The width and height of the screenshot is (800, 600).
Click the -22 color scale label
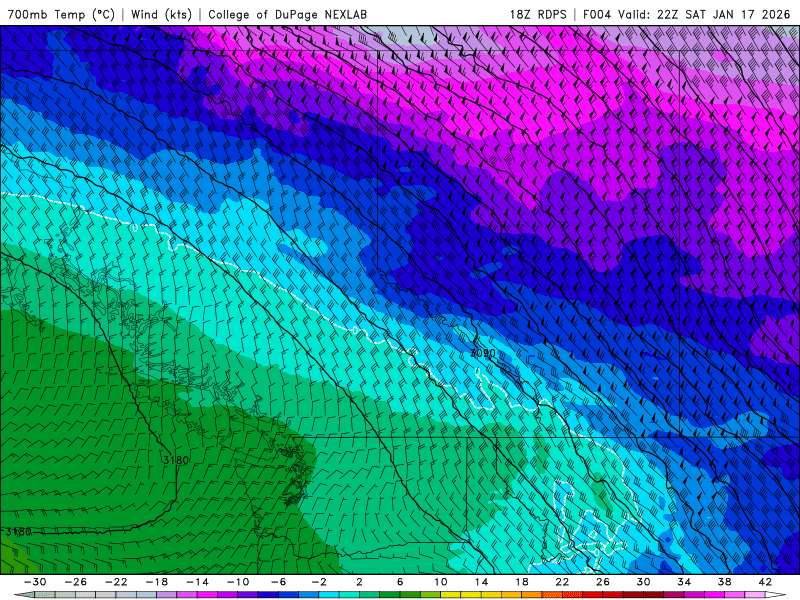click(116, 582)
